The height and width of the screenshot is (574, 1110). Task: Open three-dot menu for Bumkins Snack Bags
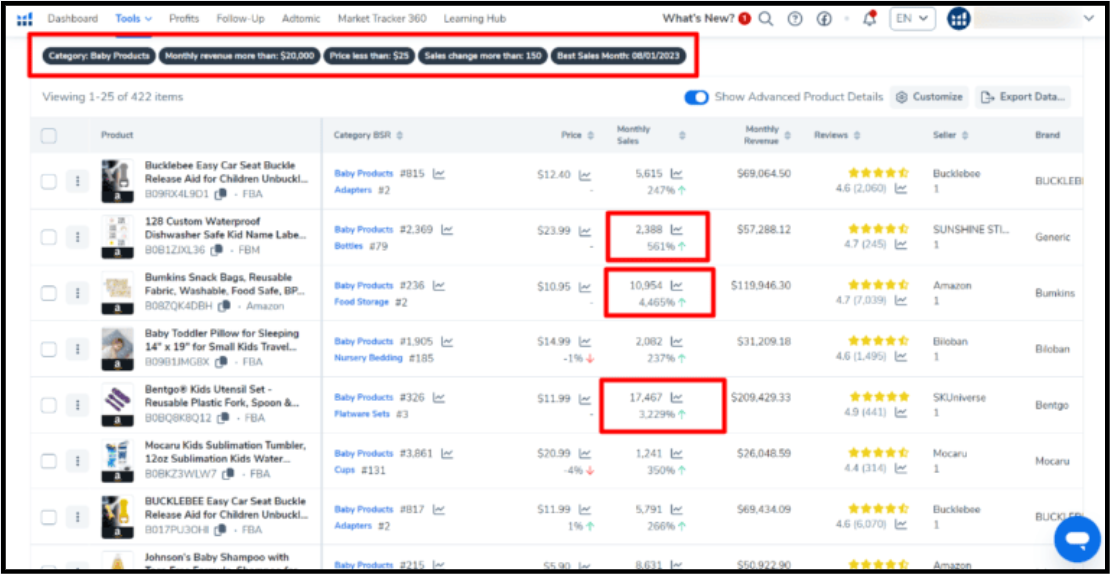(x=77, y=293)
